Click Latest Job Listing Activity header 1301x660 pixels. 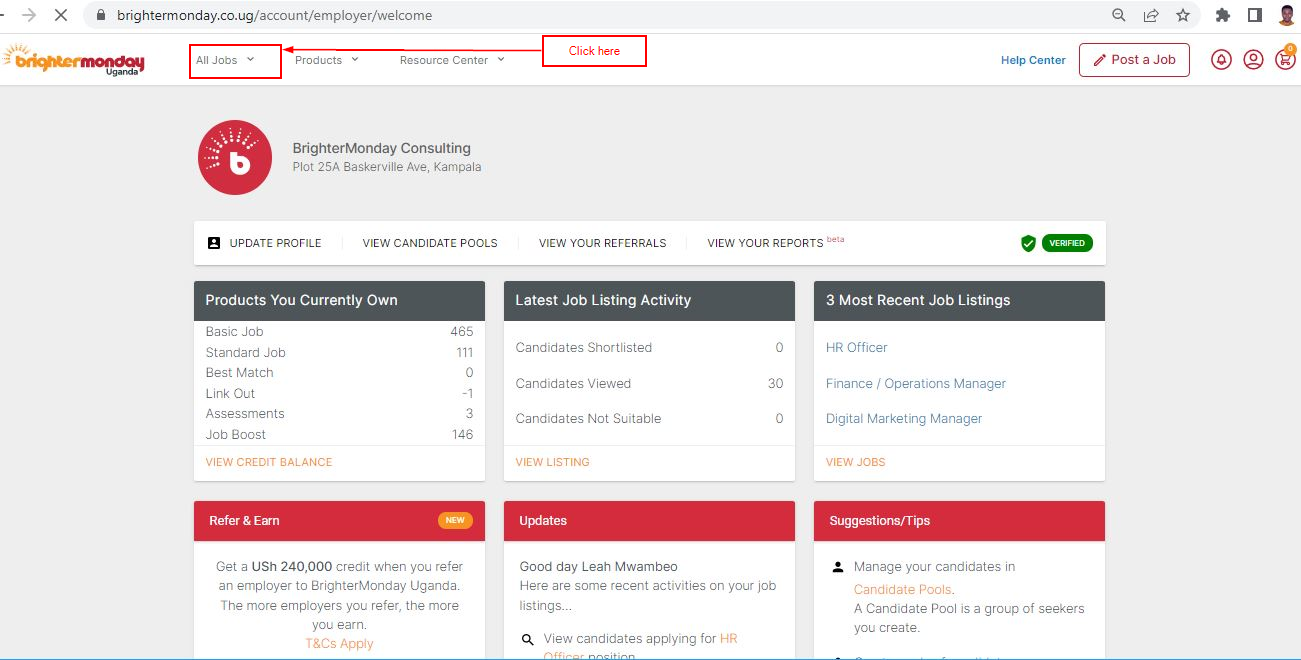649,300
